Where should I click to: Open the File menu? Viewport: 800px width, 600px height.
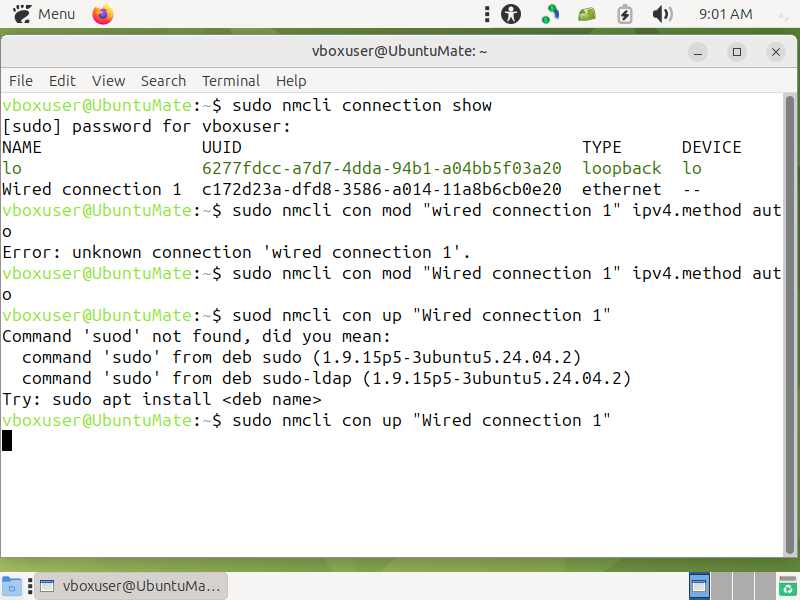point(21,81)
